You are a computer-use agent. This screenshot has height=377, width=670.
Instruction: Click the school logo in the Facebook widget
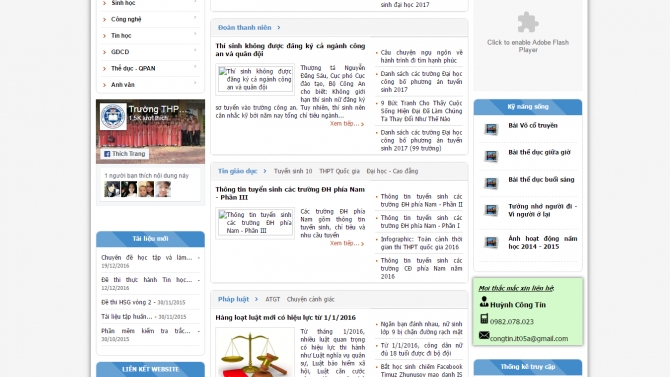[113, 116]
